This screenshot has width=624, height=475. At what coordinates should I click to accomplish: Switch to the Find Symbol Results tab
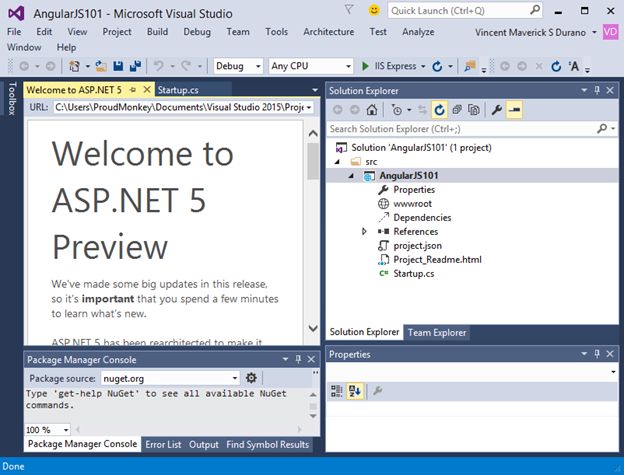[267, 444]
